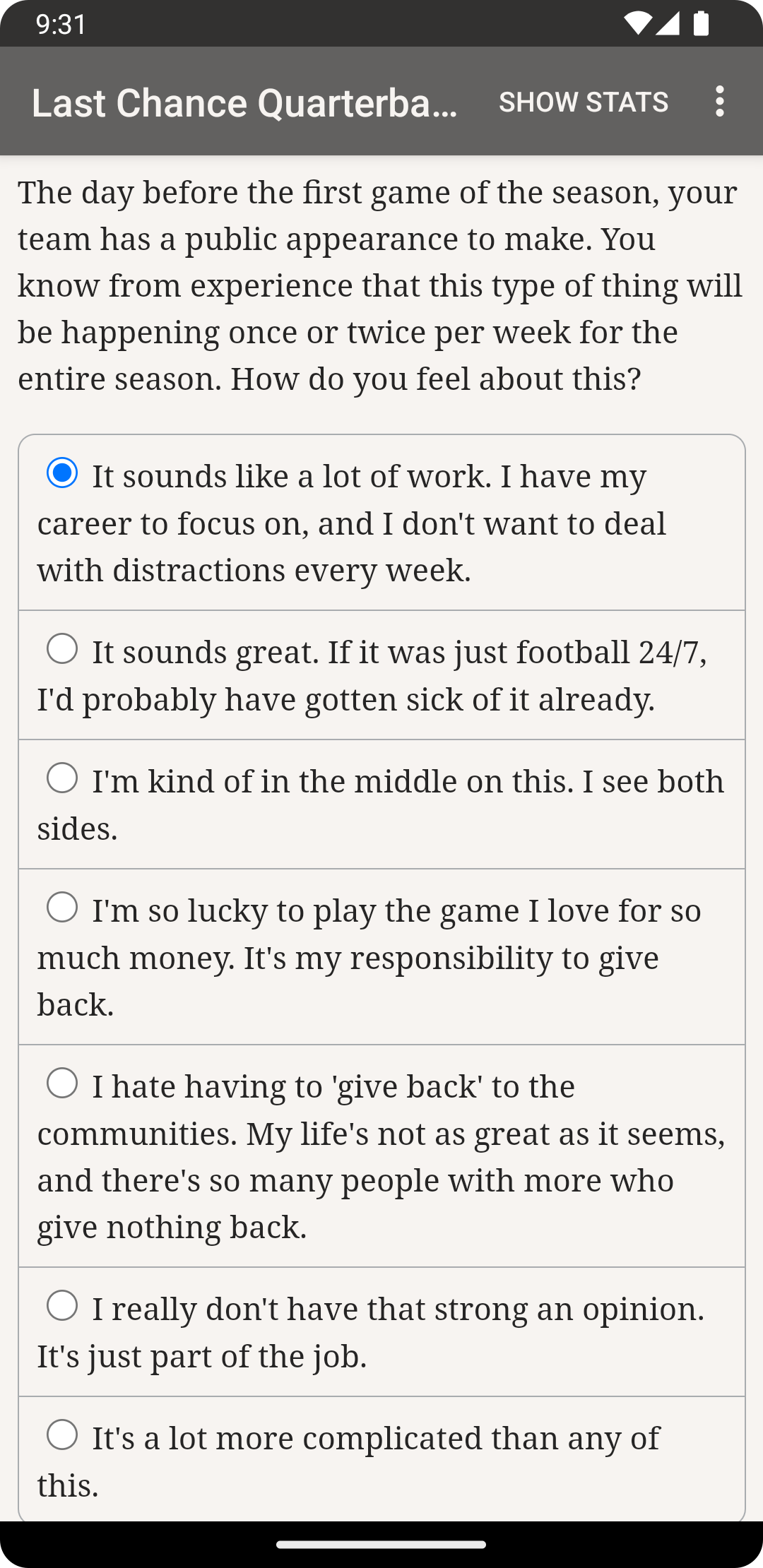Tap the Last Chance Quarterback app title
The width and height of the screenshot is (763, 1568).
coord(244,103)
